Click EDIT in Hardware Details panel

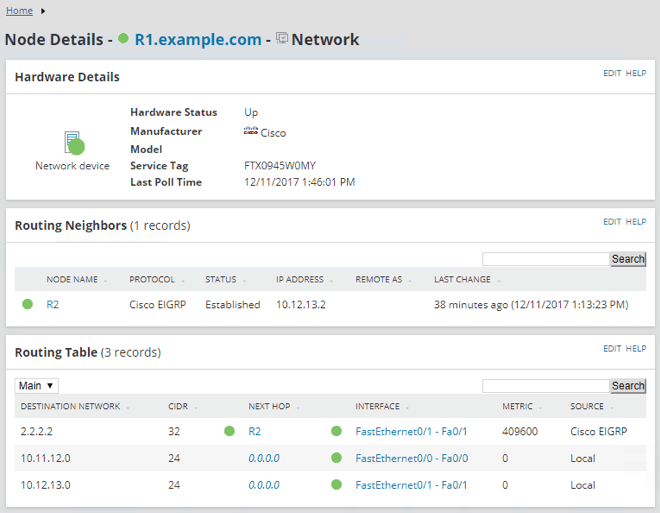(612, 73)
